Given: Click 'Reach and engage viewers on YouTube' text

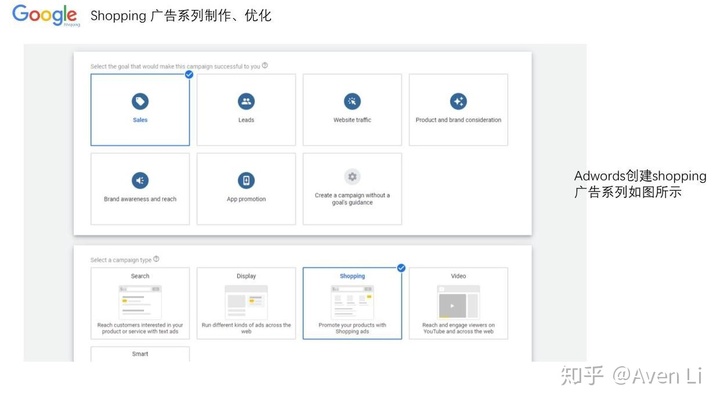Looking at the screenshot, I should tap(458, 328).
